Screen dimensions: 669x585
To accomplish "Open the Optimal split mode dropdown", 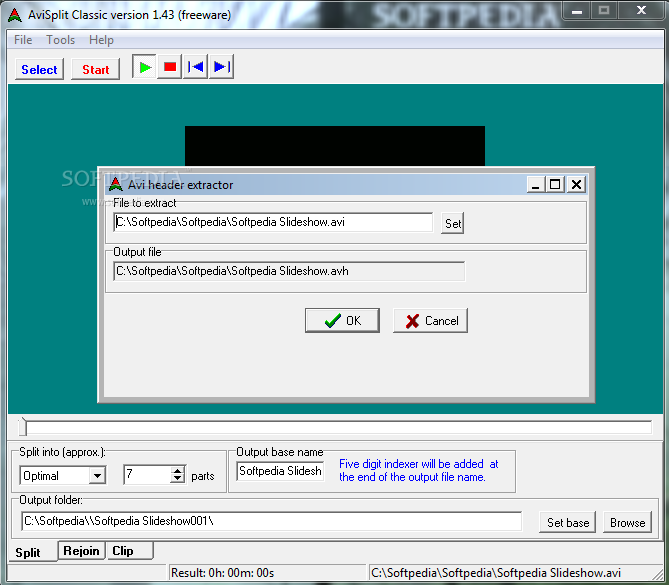I will [x=98, y=475].
